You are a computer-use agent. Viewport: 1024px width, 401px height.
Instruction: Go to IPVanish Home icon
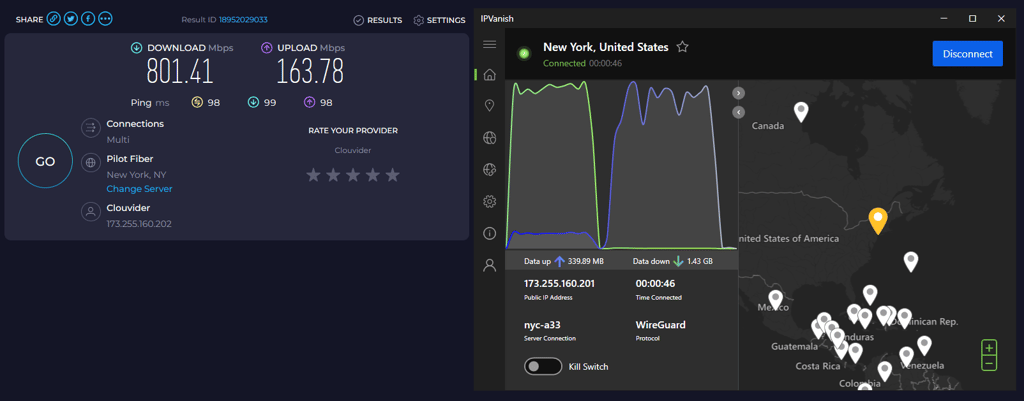coord(489,75)
